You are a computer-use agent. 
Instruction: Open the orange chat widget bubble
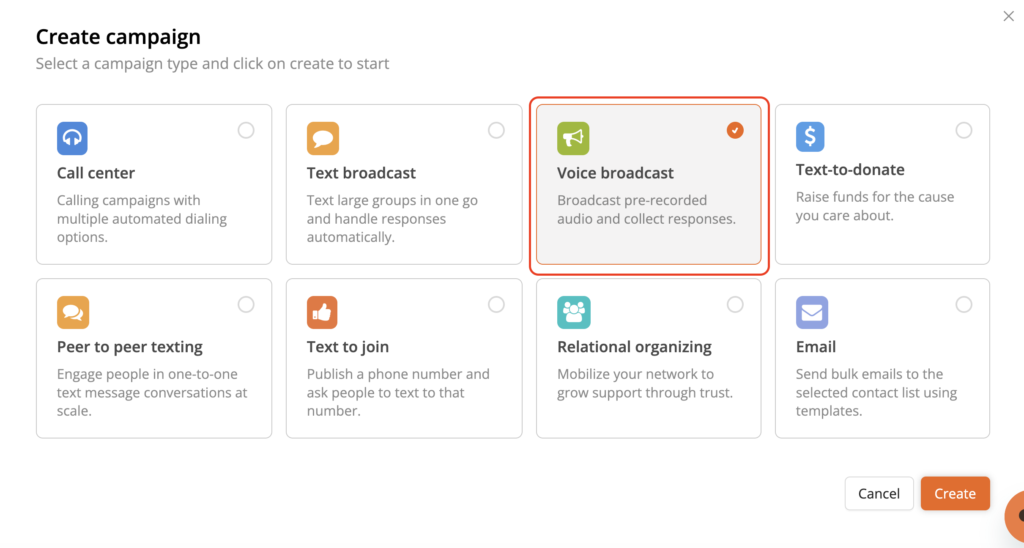point(1015,516)
